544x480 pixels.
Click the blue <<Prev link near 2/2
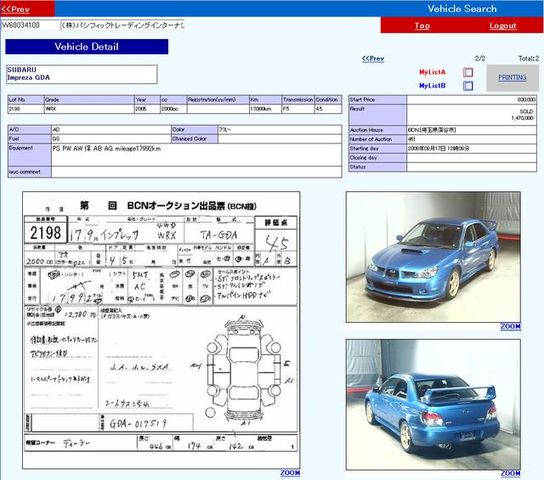[373, 59]
